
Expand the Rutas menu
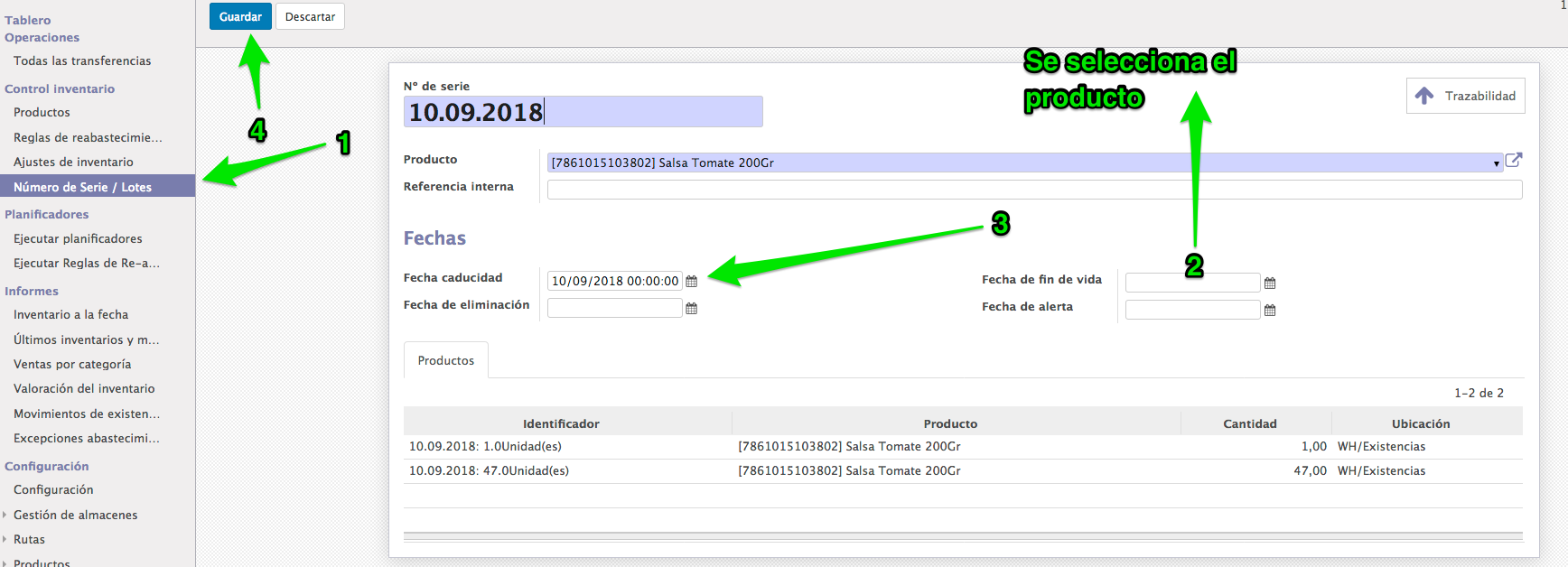click(x=29, y=539)
